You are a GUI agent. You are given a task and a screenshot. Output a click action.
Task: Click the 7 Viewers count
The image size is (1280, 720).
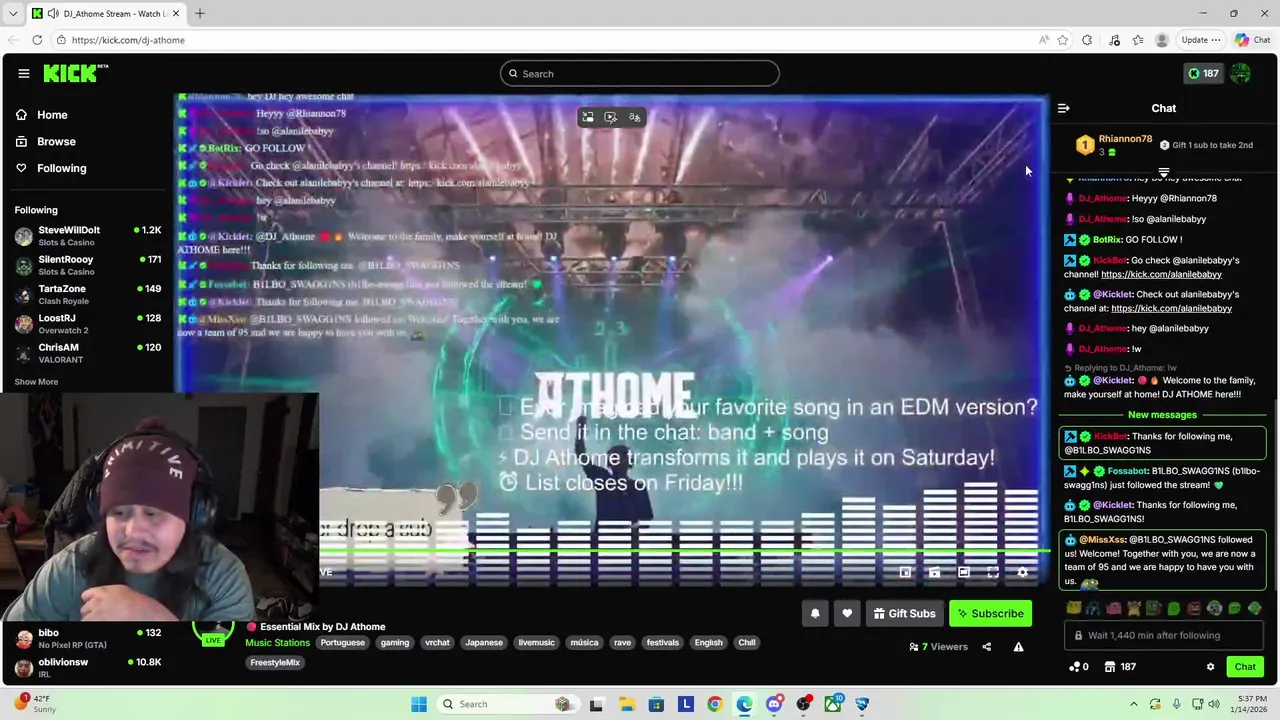[938, 647]
